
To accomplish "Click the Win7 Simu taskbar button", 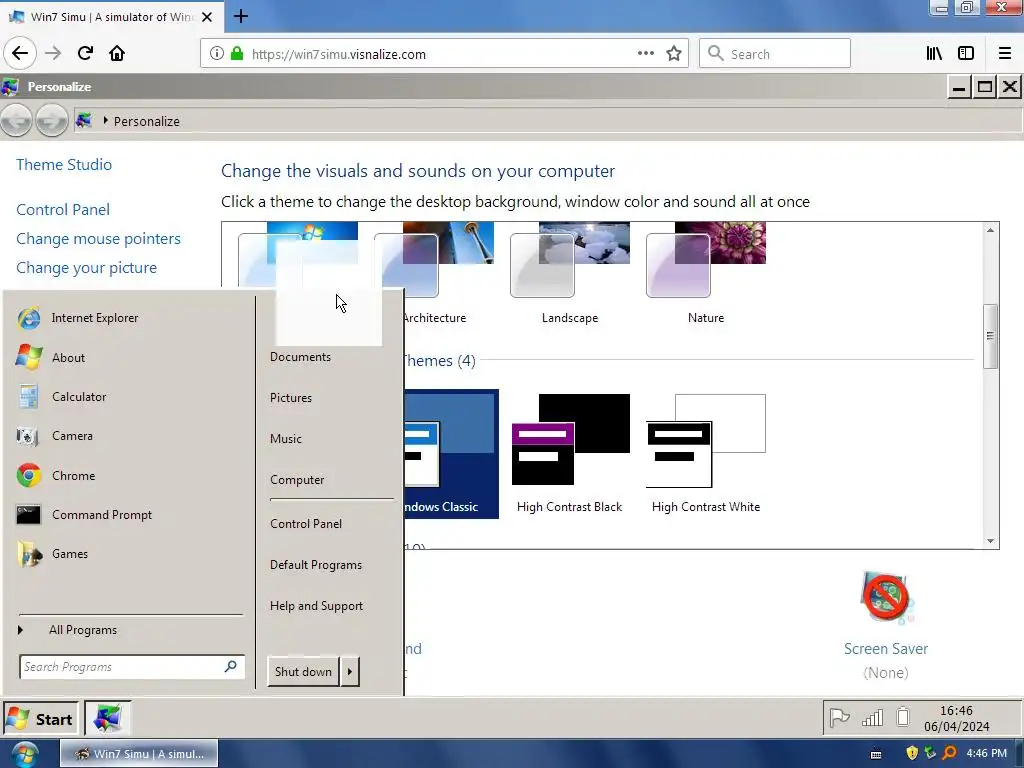I will [x=139, y=754].
